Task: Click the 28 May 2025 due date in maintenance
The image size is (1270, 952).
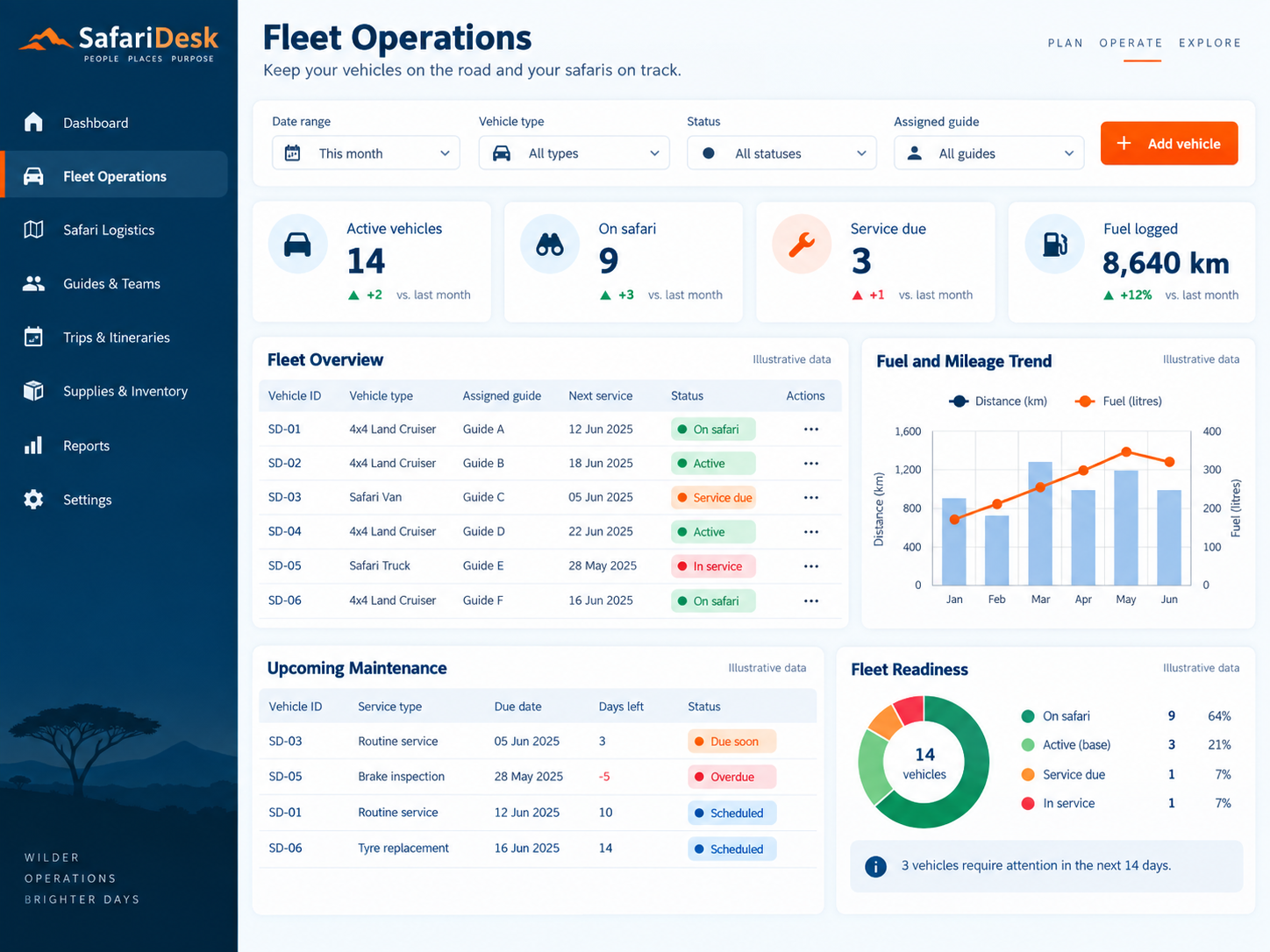Action: pos(529,777)
